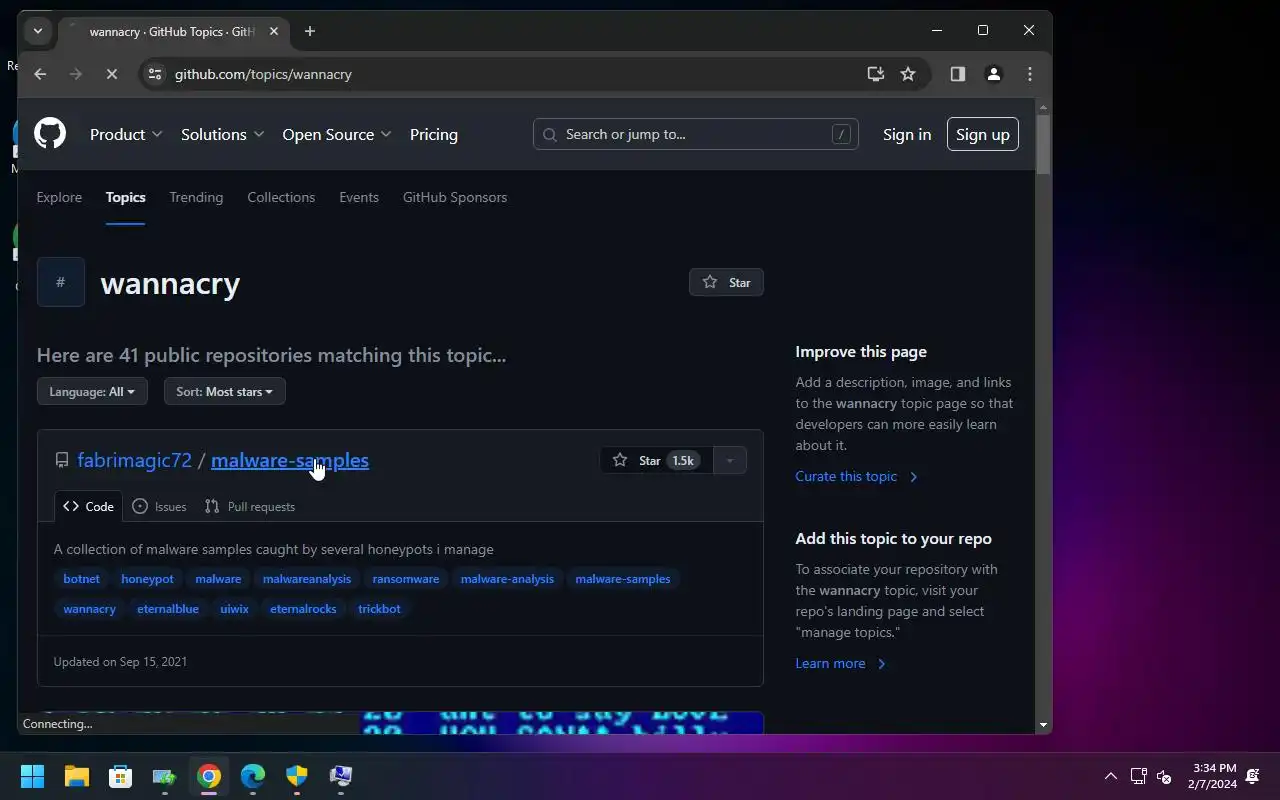Open the Events tab
1280x800 pixels.
pyautogui.click(x=359, y=197)
